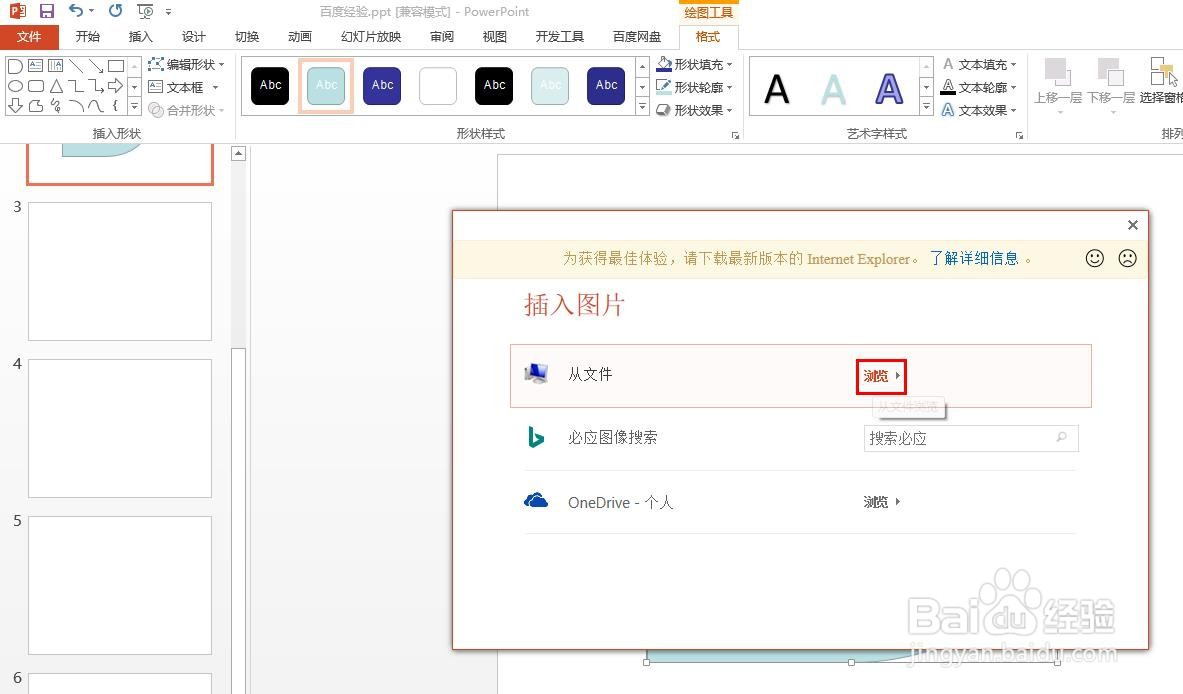Apply the first black Abc shape style
This screenshot has height=694, width=1183.
[x=270, y=85]
